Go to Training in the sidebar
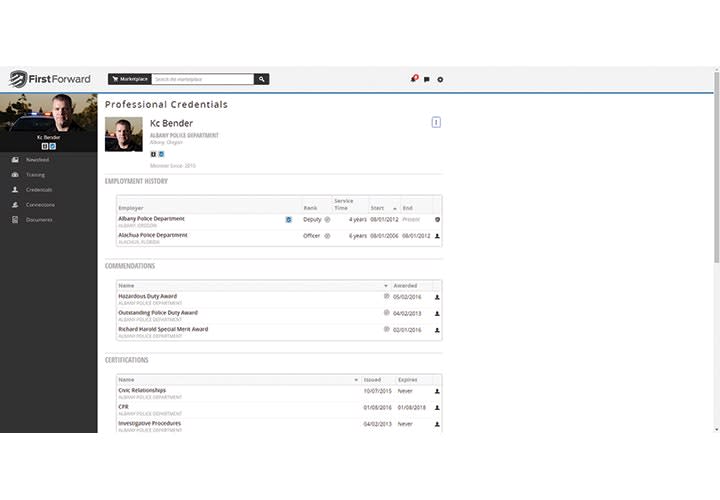The height and width of the screenshot is (500, 720). pos(35,174)
